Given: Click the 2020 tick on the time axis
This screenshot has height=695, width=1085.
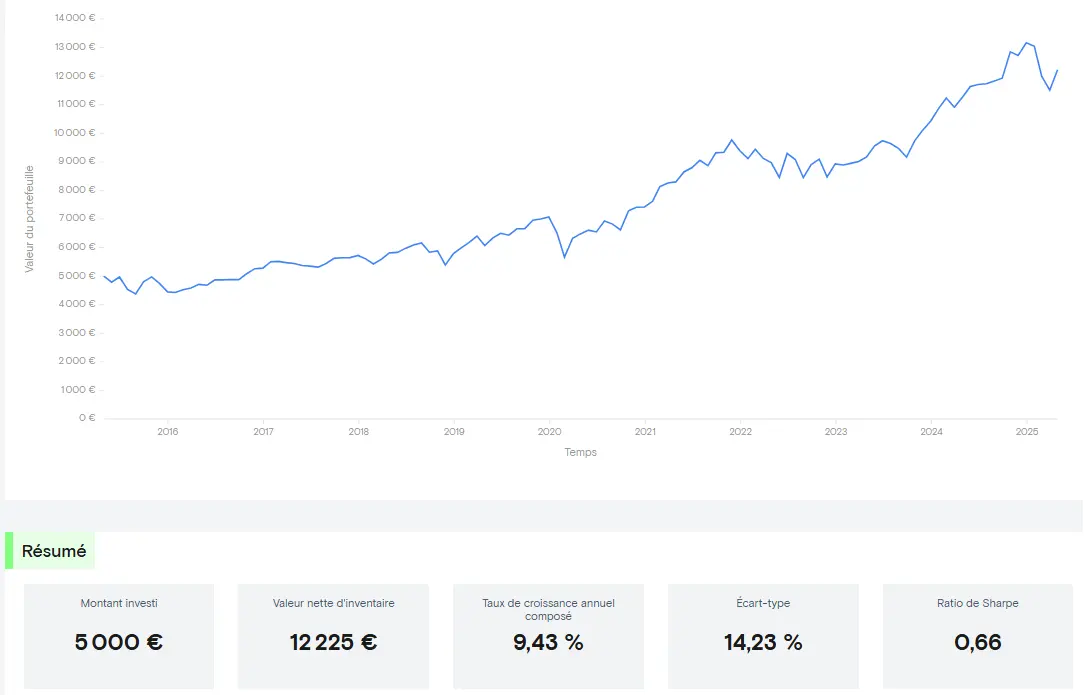Looking at the screenshot, I should (549, 432).
